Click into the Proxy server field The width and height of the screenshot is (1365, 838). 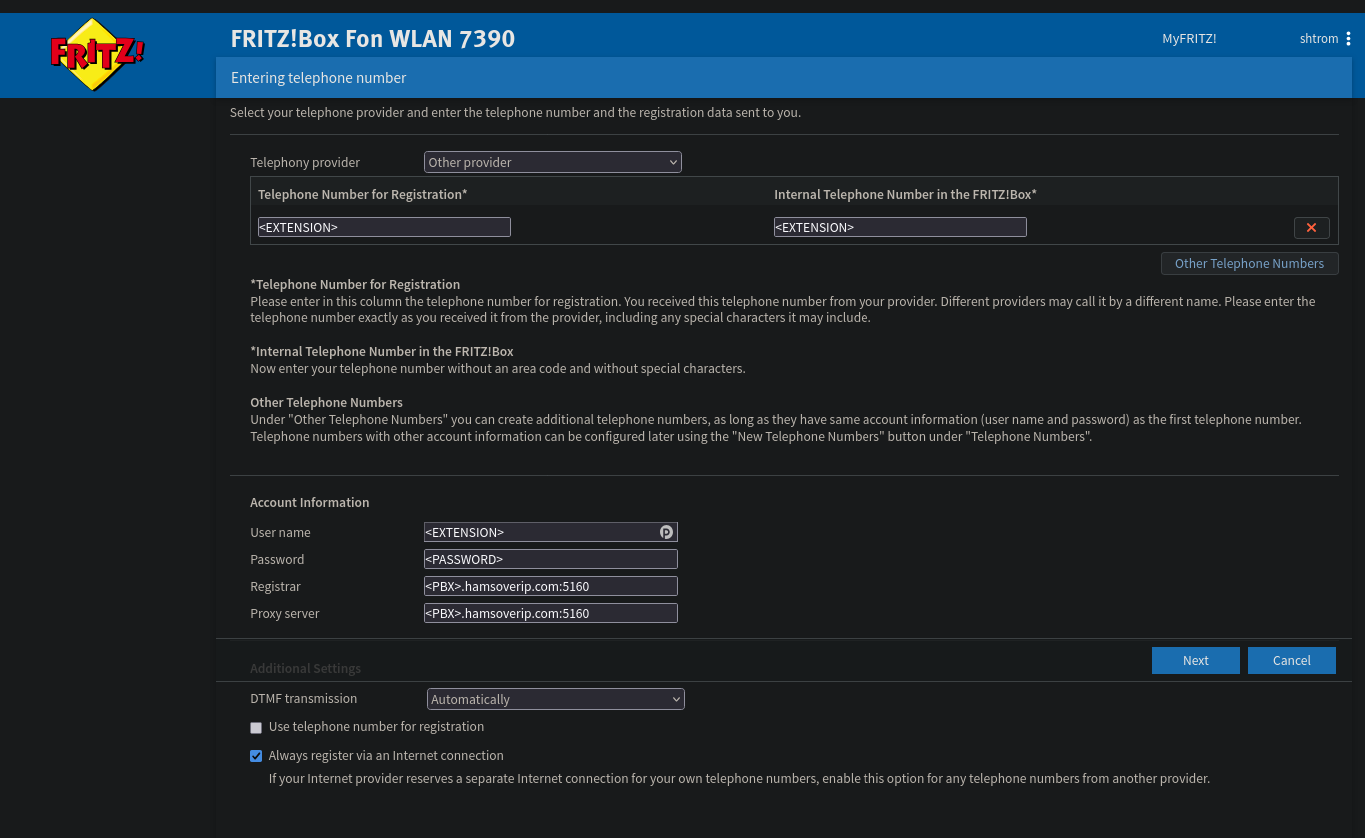(x=551, y=613)
